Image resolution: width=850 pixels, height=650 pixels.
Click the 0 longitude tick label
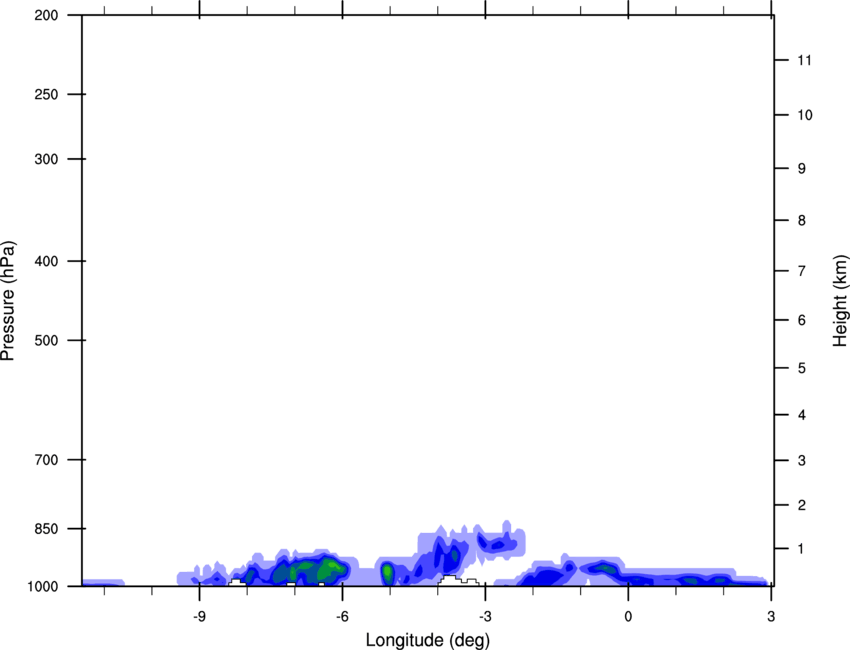628,617
